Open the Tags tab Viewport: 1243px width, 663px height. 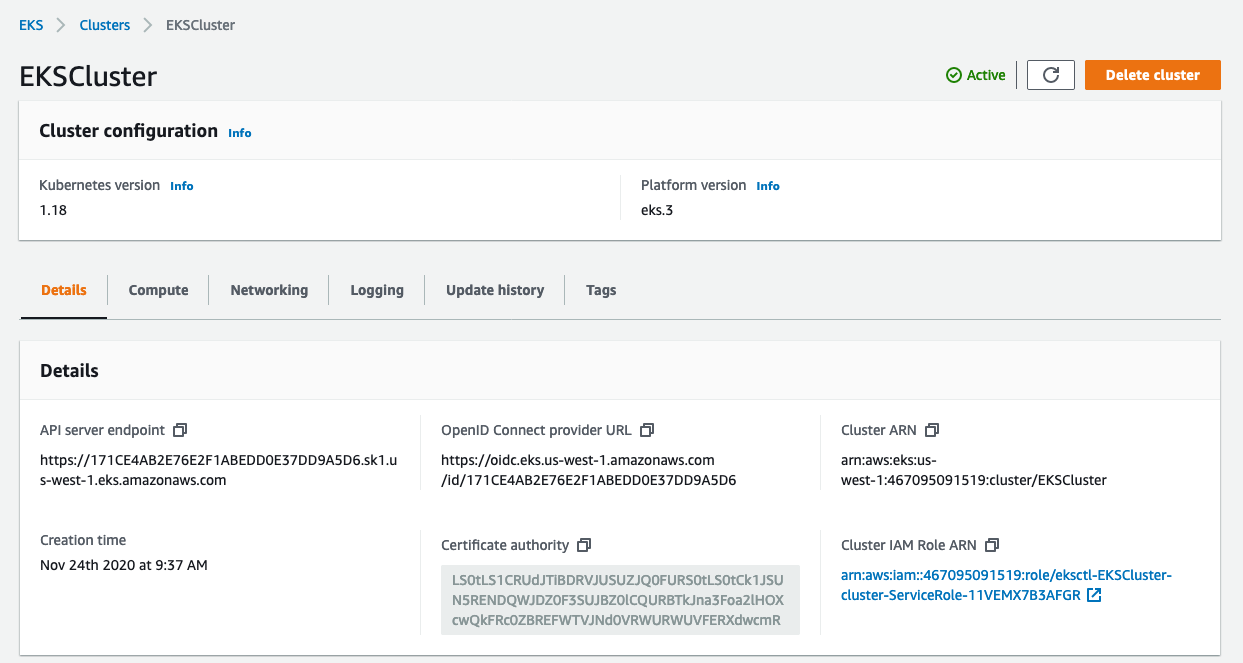601,290
